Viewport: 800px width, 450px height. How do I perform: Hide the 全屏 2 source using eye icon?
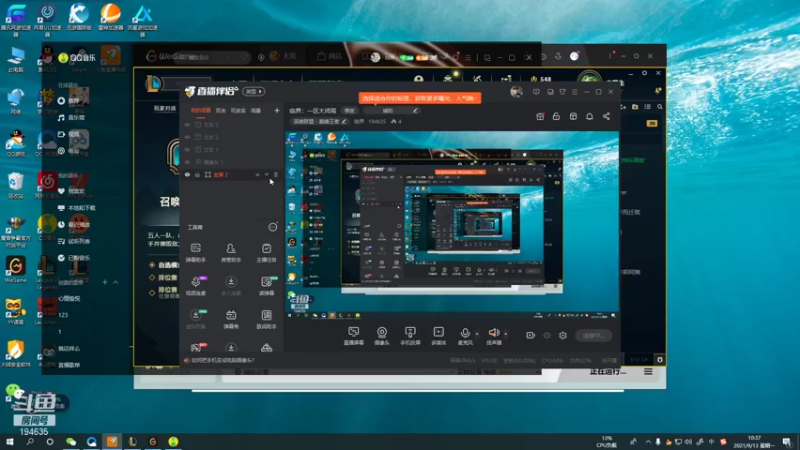click(x=187, y=174)
